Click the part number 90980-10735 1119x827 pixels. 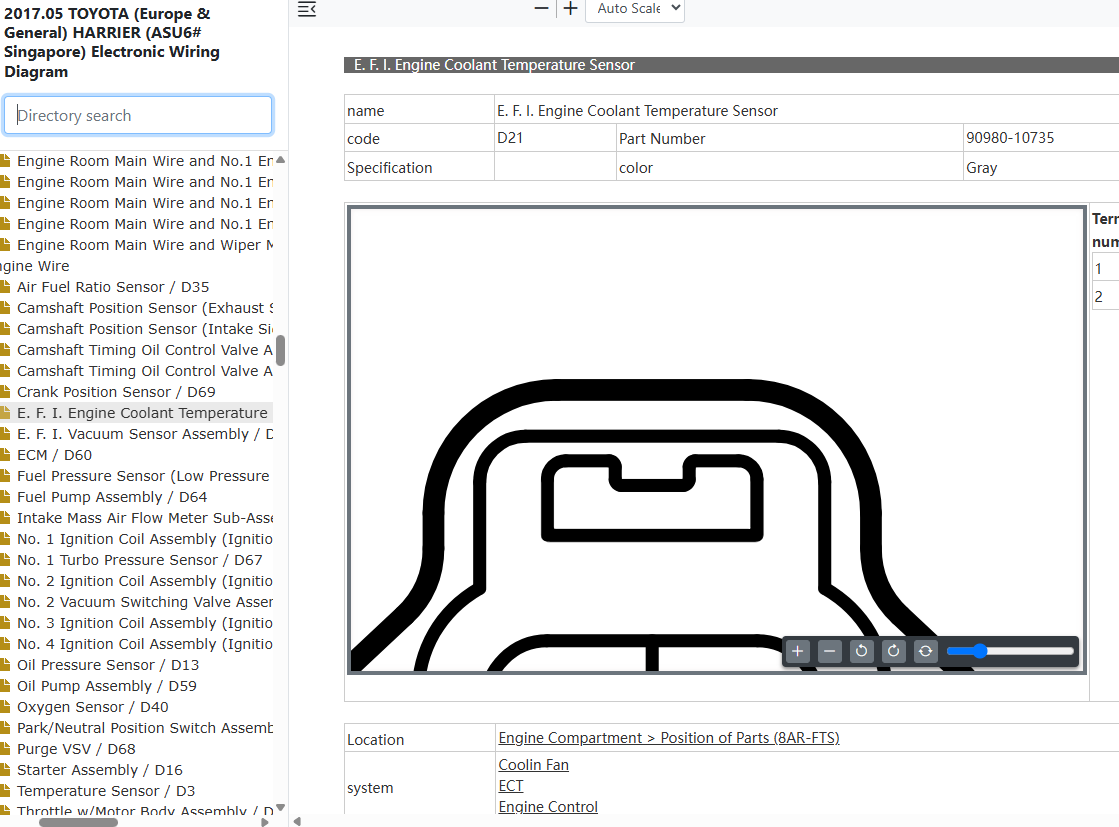tap(1010, 138)
